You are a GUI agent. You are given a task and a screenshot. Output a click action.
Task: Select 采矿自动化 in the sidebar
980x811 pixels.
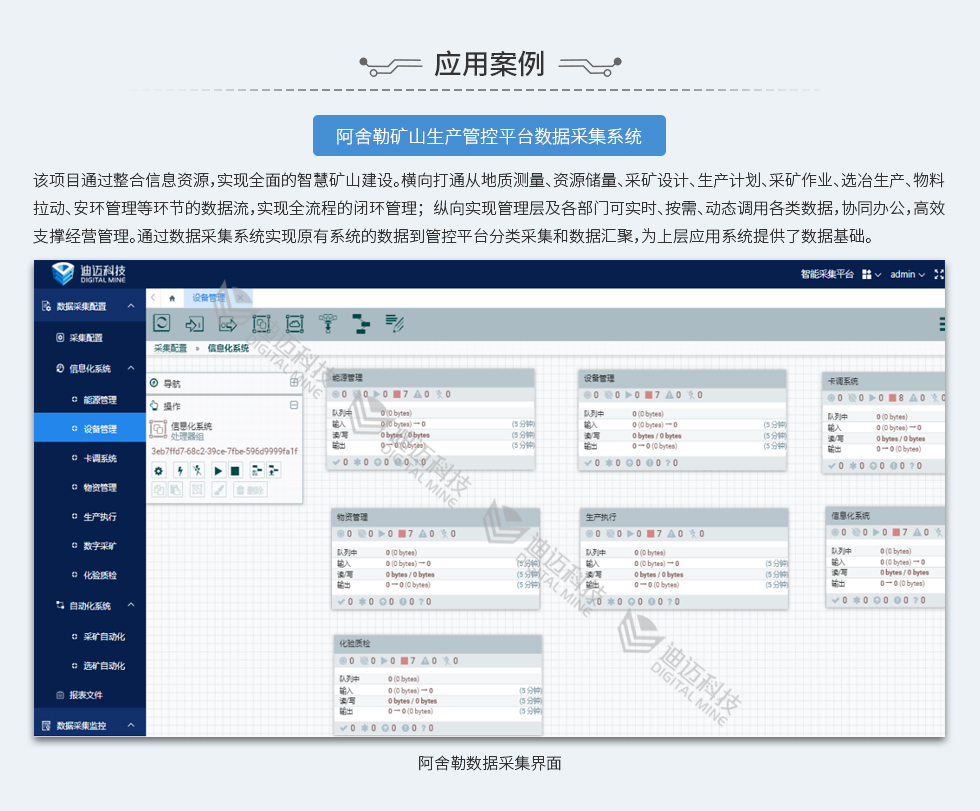pos(104,636)
